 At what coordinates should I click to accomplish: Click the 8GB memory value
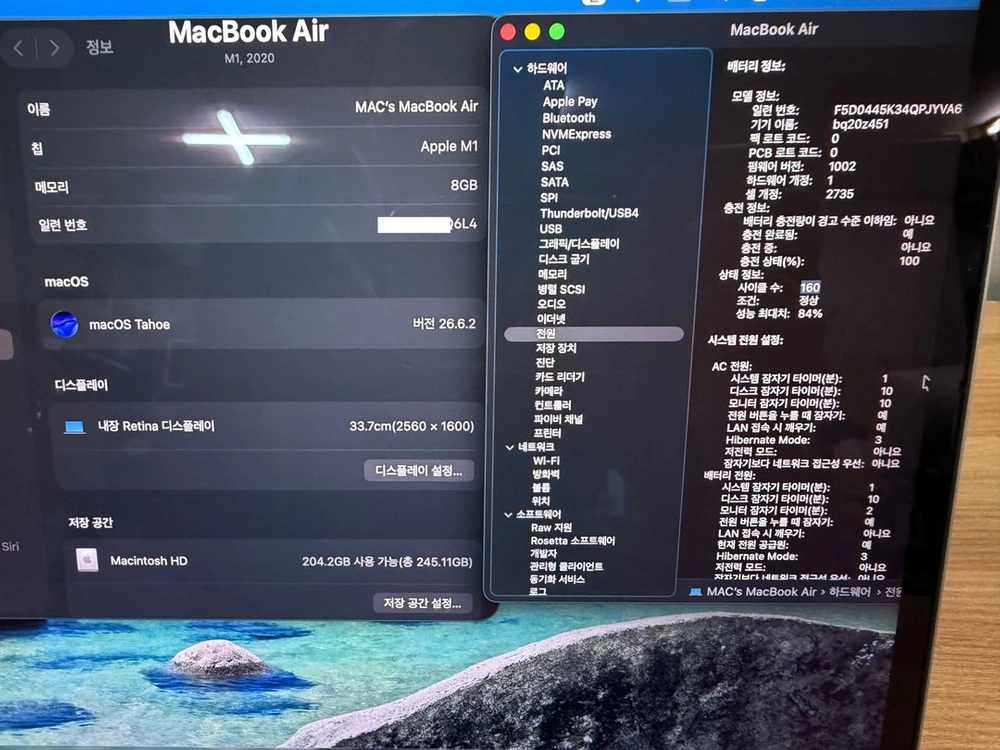click(x=464, y=185)
